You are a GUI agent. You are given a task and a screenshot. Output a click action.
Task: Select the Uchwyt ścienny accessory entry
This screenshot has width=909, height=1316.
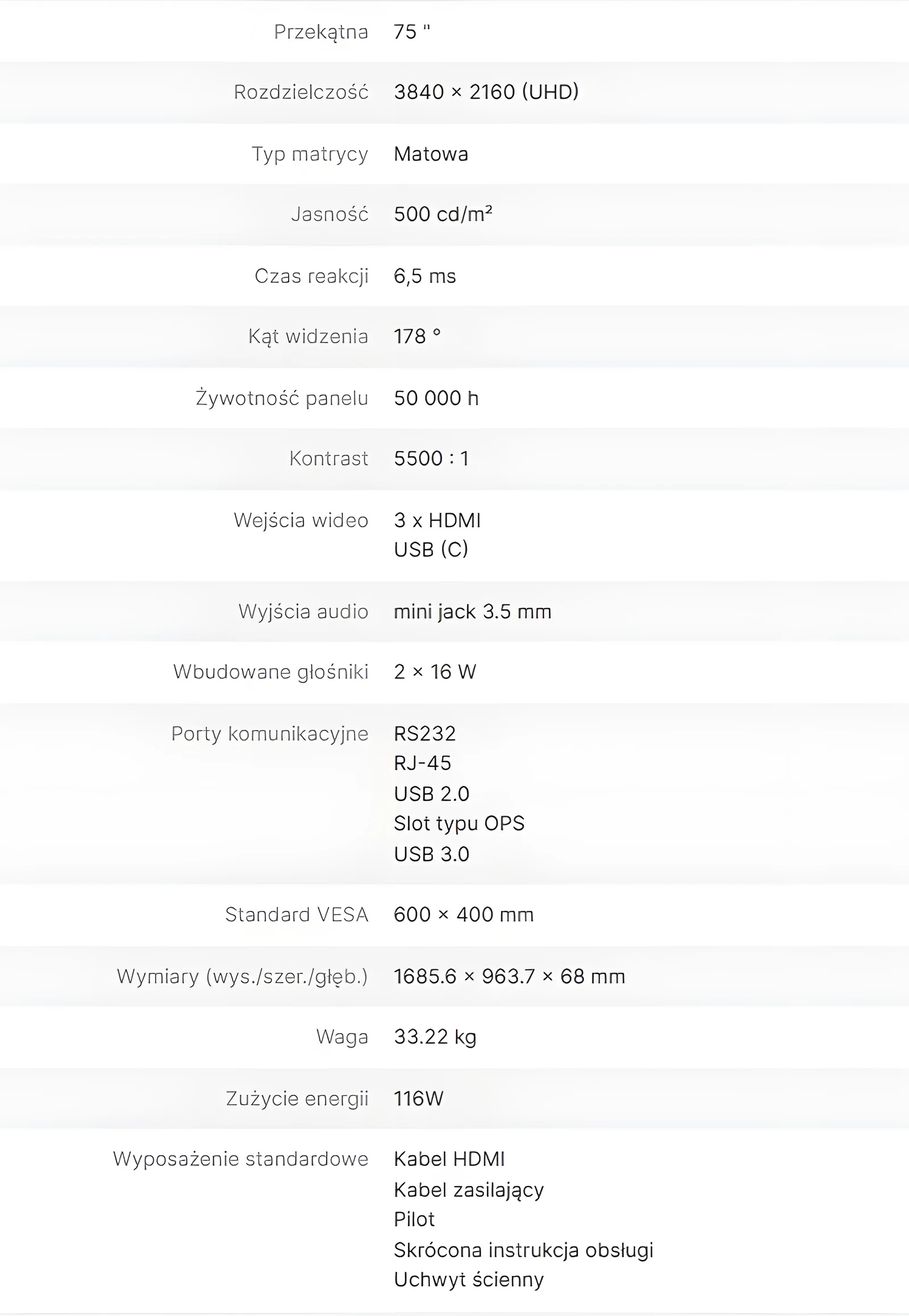469,1280
